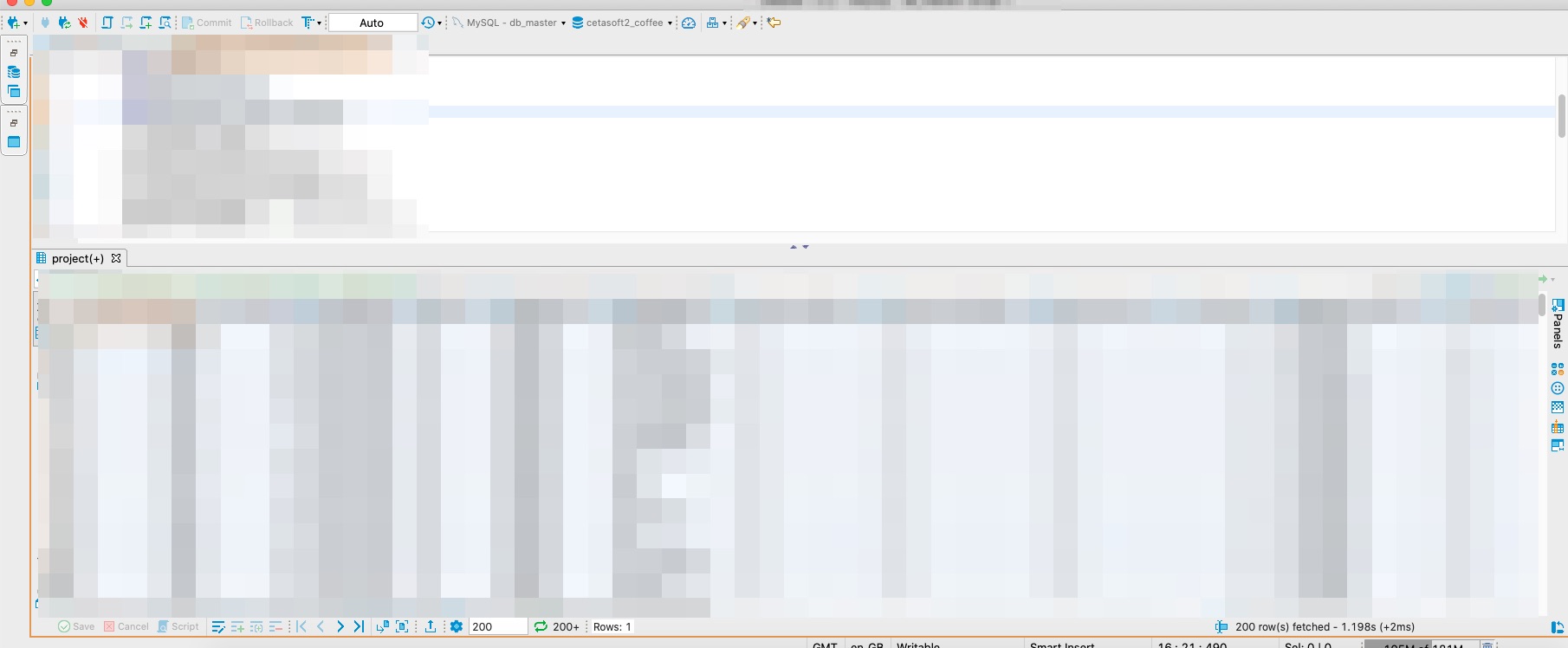This screenshot has width=1568, height=648.
Task: Click the edit cell value icon
Action: click(x=218, y=626)
